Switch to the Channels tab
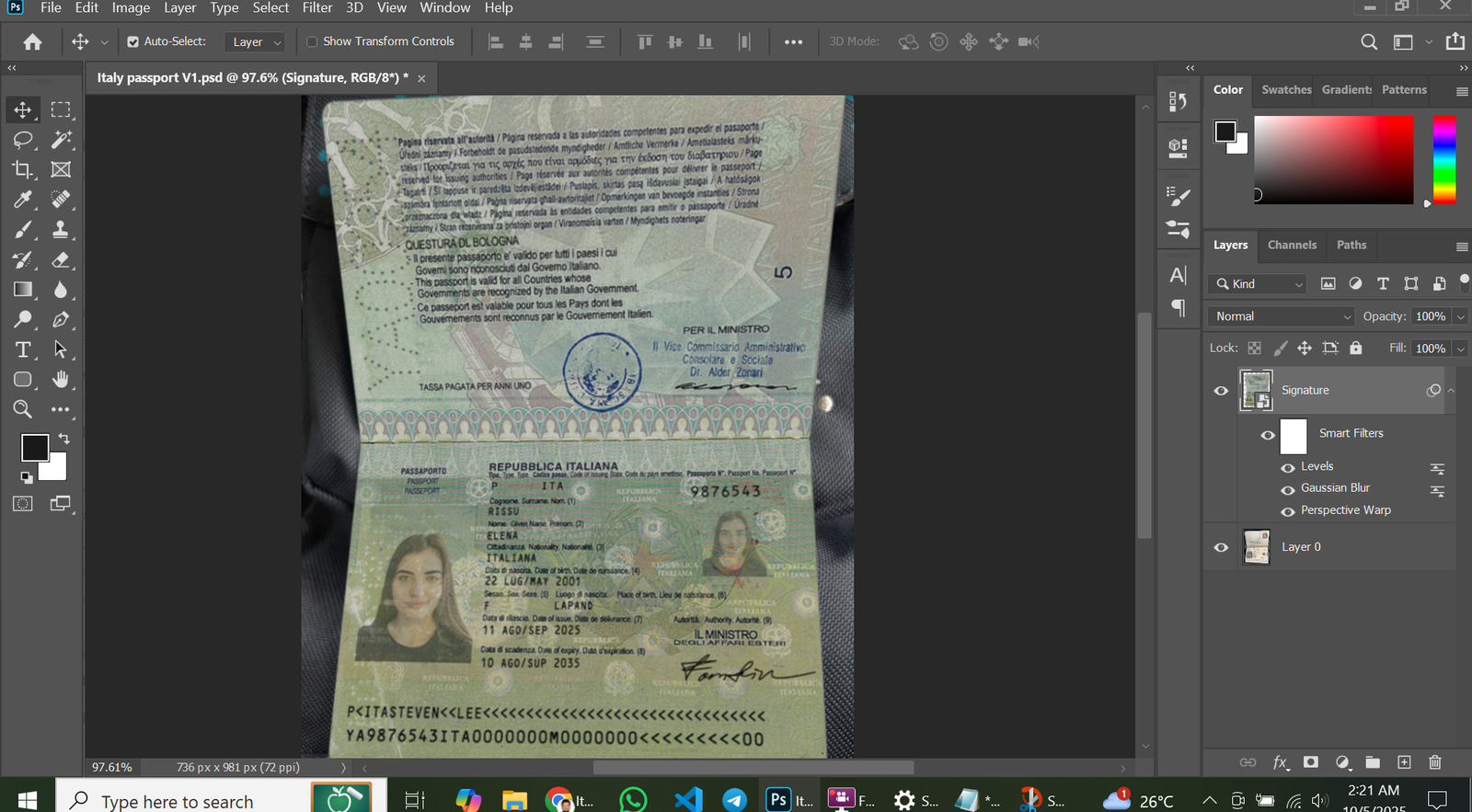1472x812 pixels. pos(1292,245)
